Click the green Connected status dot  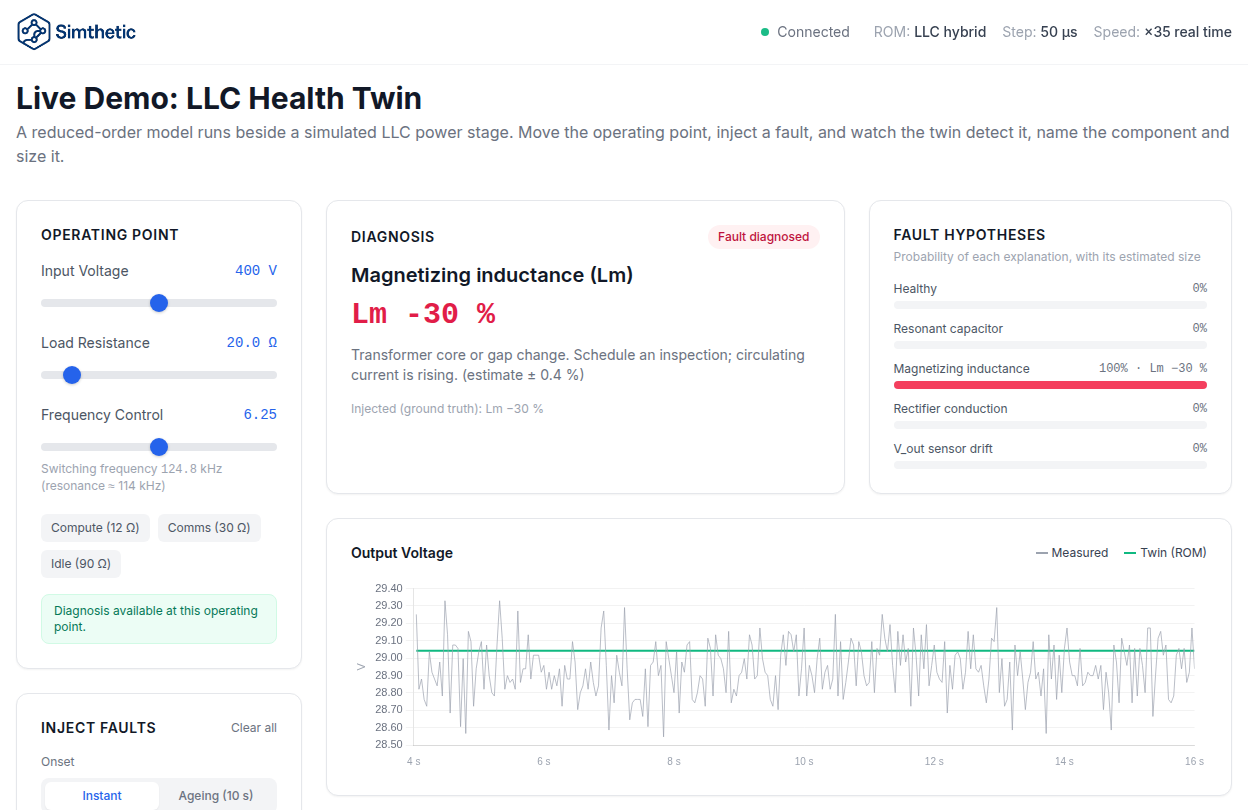(765, 32)
